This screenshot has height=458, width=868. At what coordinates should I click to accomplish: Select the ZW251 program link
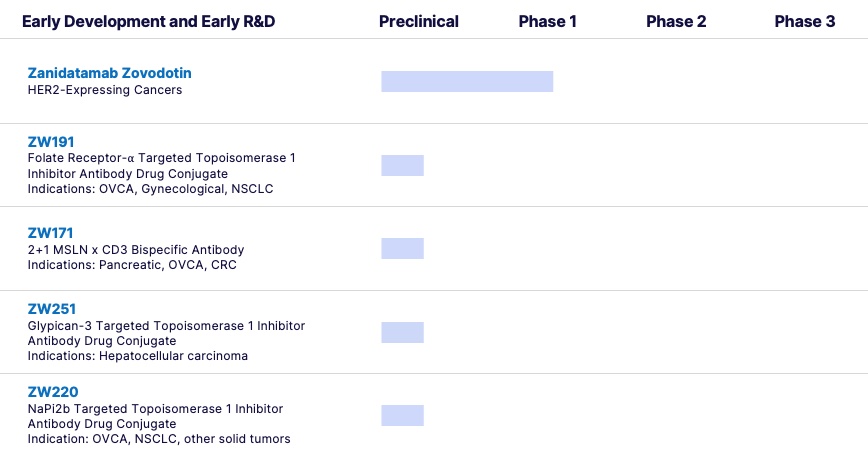pos(52,309)
